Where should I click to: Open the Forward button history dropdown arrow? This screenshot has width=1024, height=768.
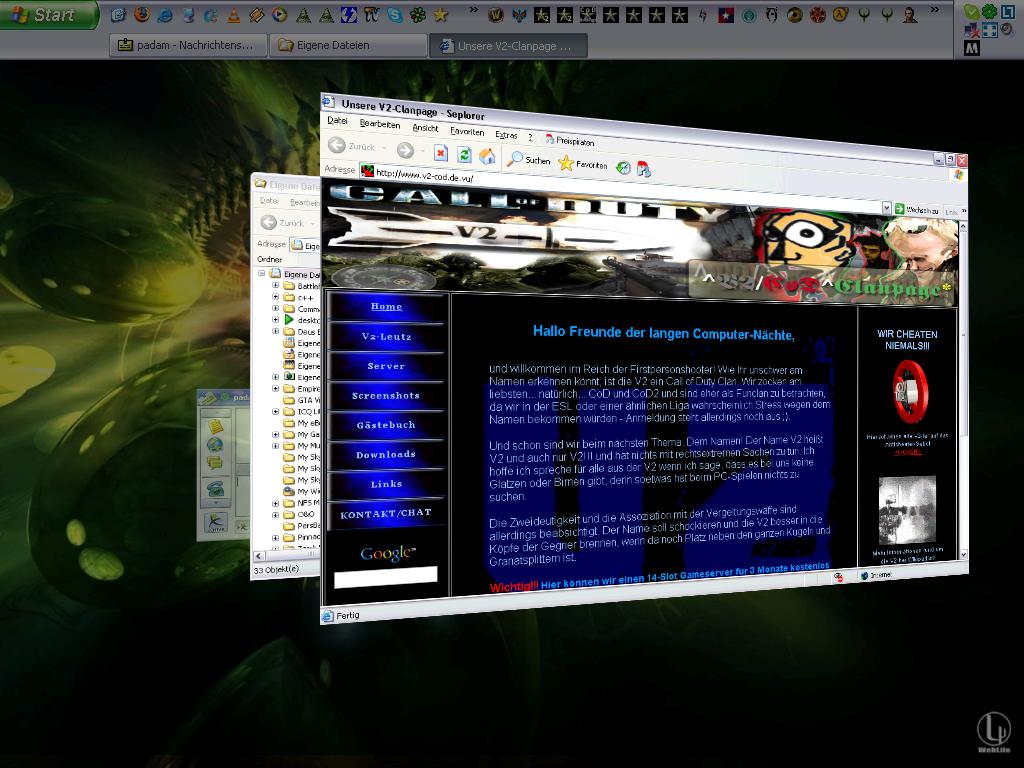coord(423,152)
